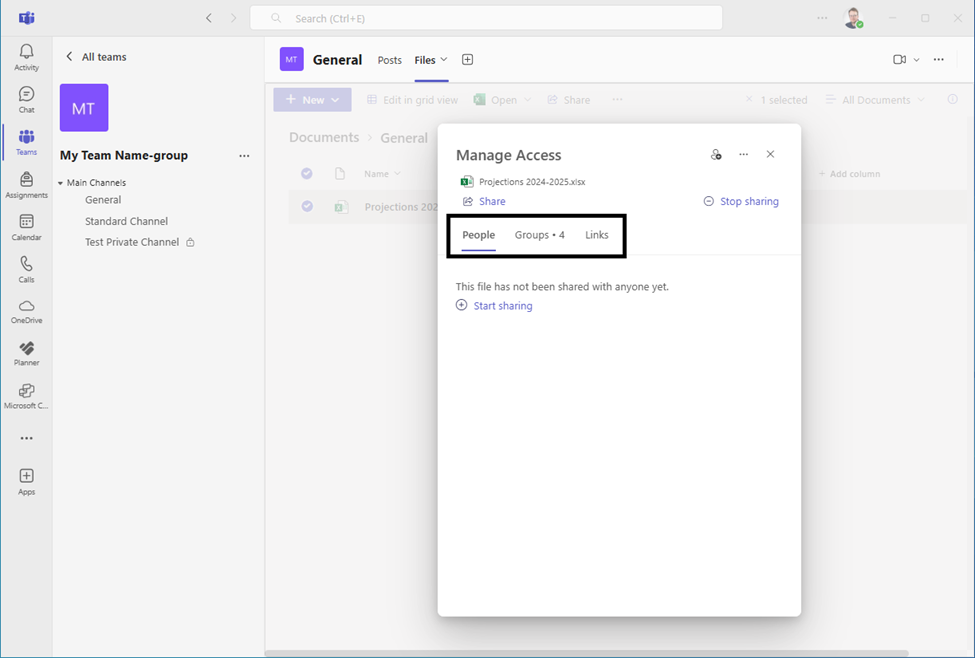Open the Activity feed icon
The height and width of the screenshot is (658, 975).
26,56
